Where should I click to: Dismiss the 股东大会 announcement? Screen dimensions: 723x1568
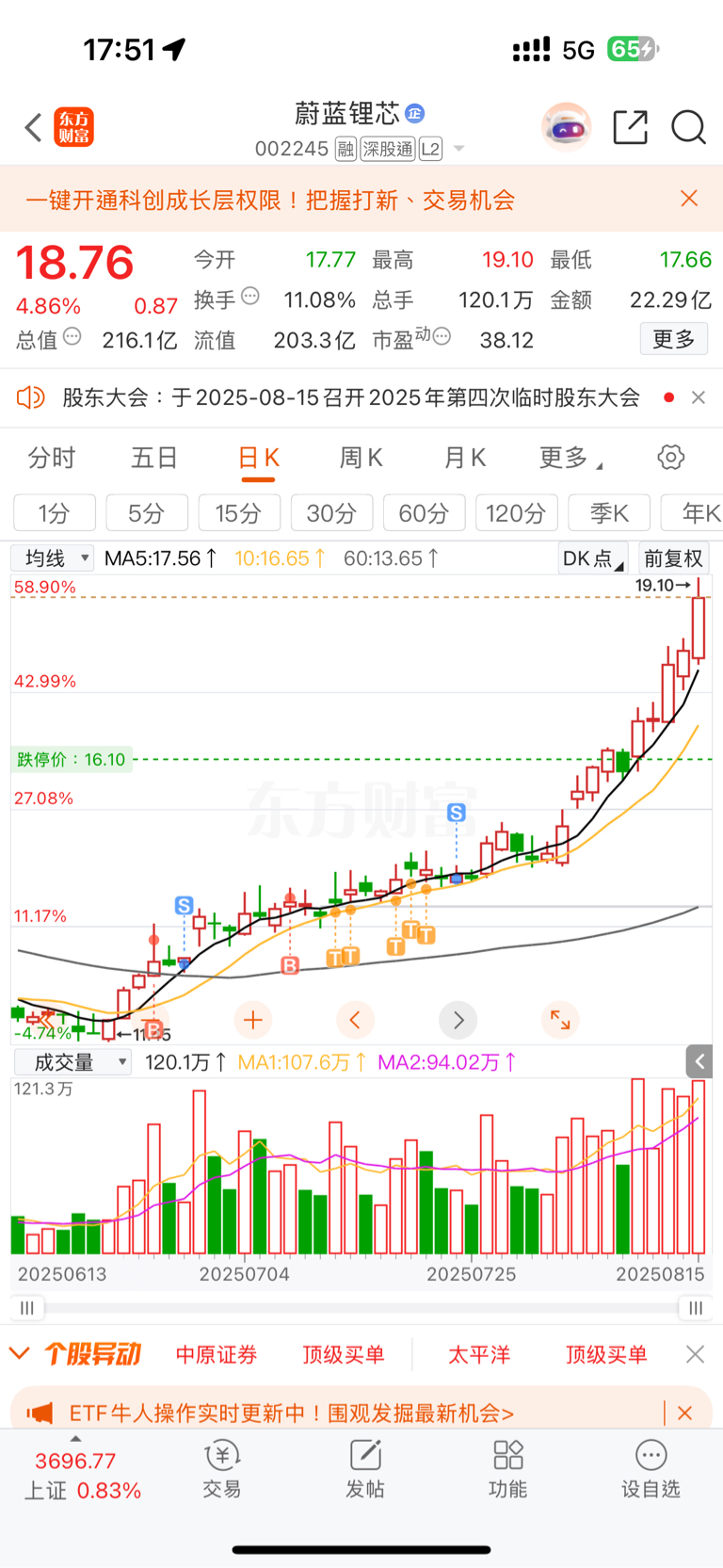pyautogui.click(x=699, y=397)
